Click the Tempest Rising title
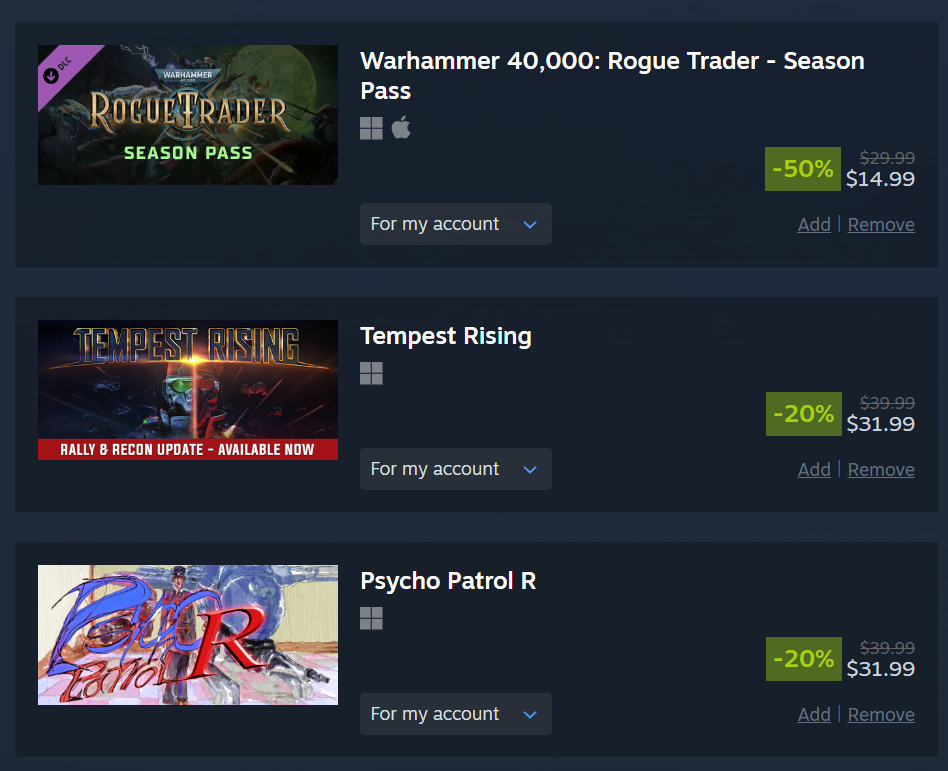This screenshot has width=948, height=771. click(446, 336)
